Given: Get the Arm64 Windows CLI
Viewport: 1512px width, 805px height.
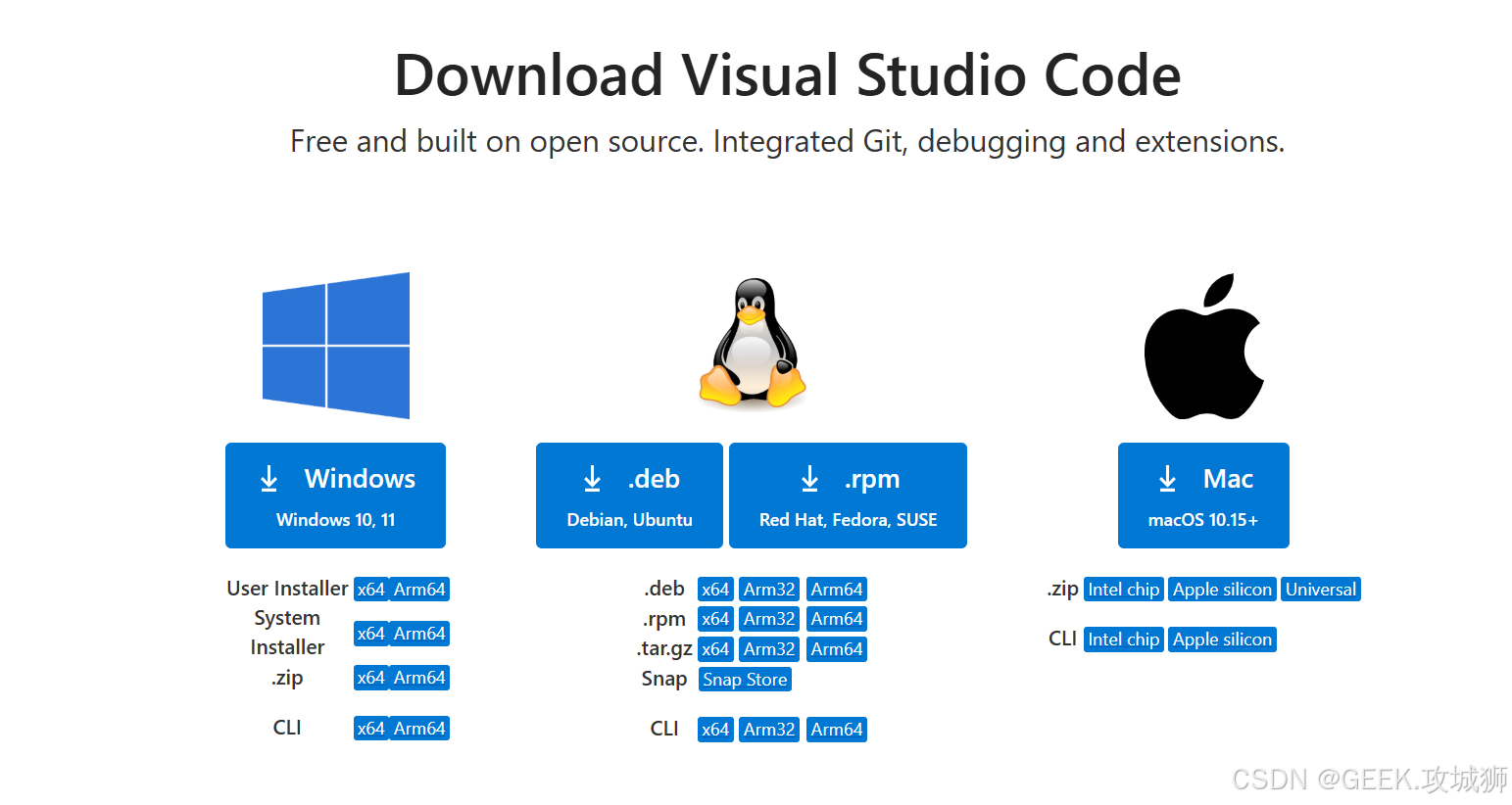Looking at the screenshot, I should pos(419,729).
